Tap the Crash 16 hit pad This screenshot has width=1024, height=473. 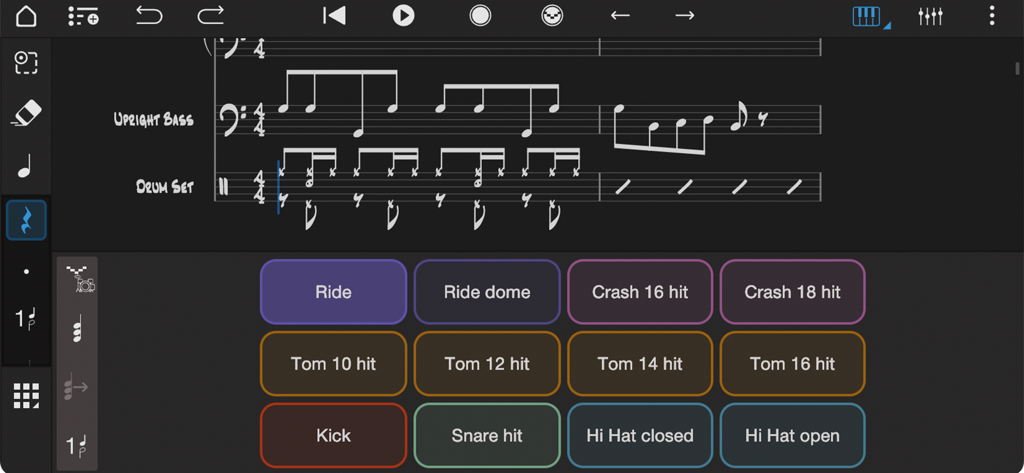(x=640, y=291)
